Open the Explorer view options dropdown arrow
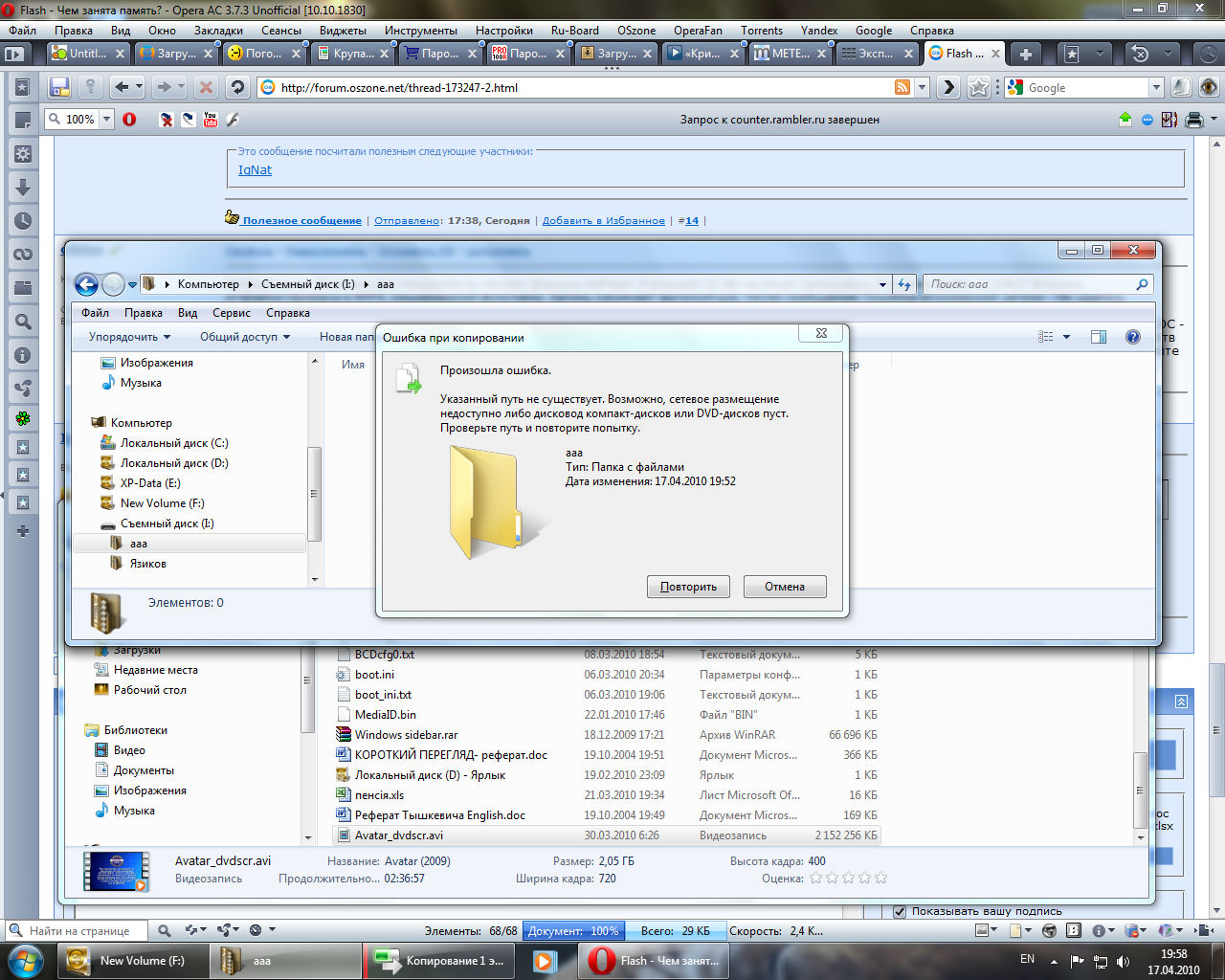Viewport: 1225px width, 980px height. pyautogui.click(x=1067, y=337)
